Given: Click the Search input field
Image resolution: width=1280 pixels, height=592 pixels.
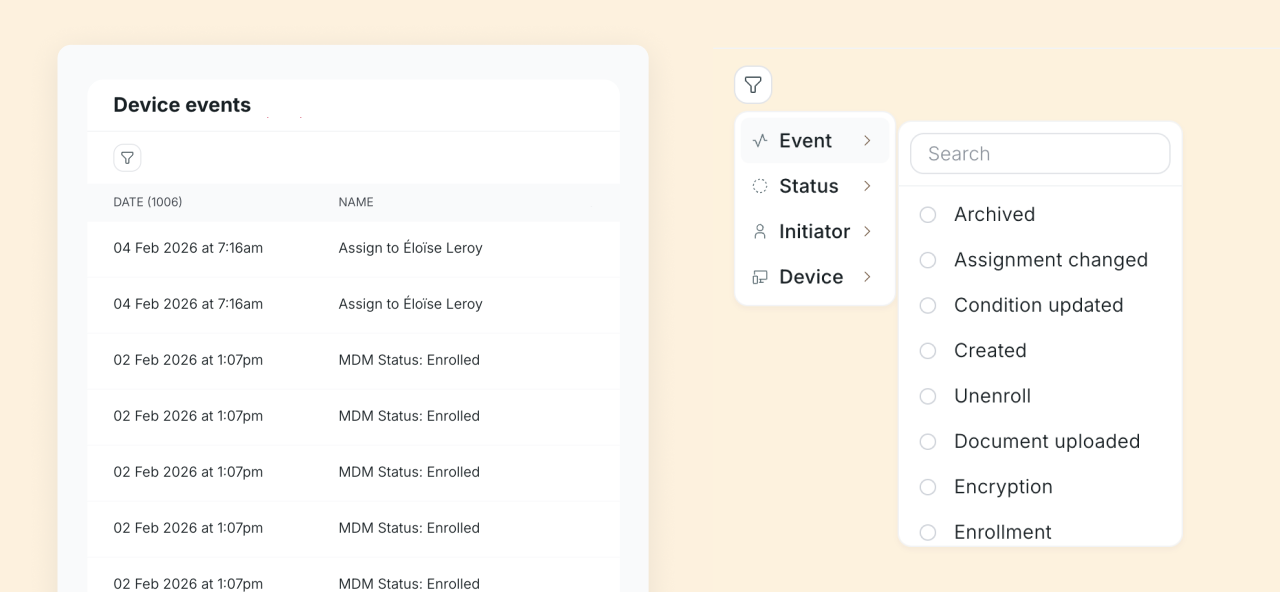Looking at the screenshot, I should [x=1040, y=154].
